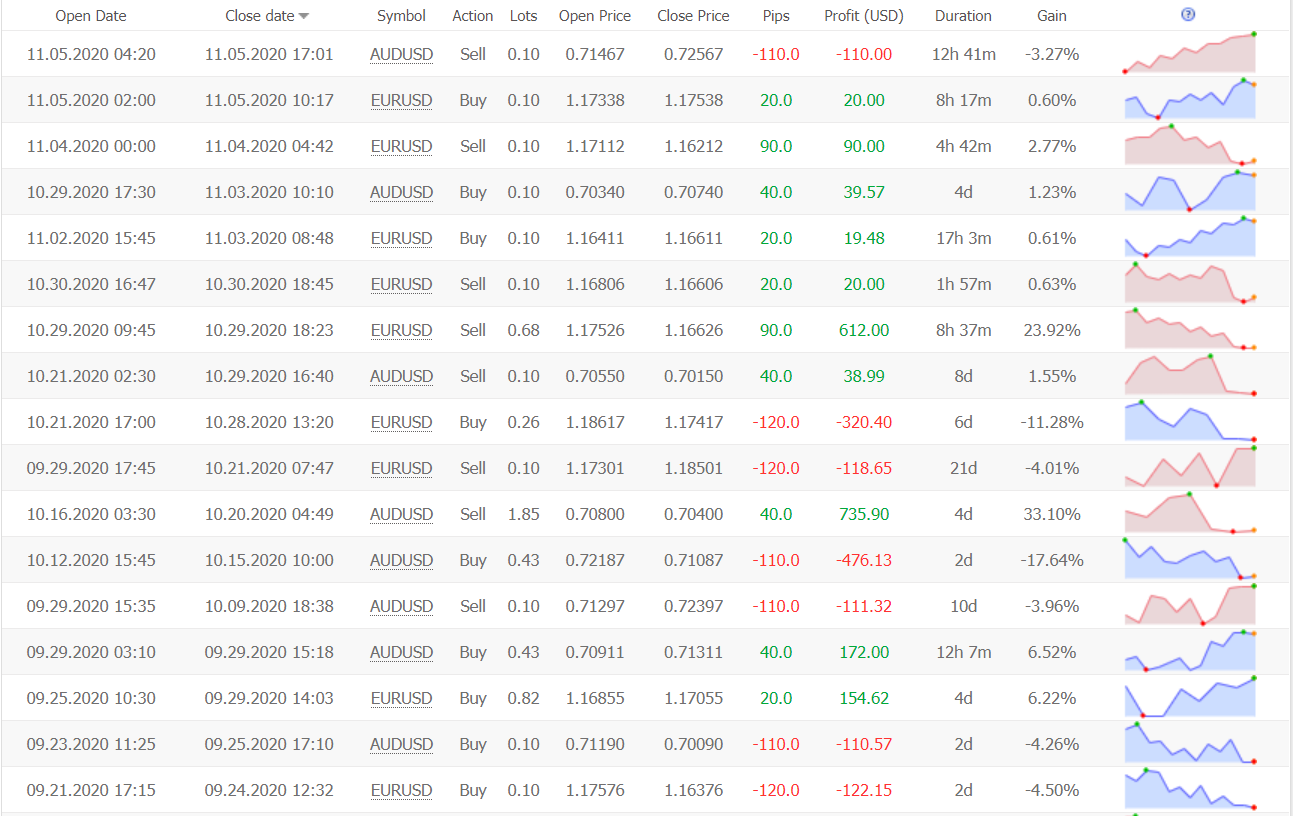Open EURUSD link in 11.04.2020 00:00 row
This screenshot has width=1293, height=816.
401,146
